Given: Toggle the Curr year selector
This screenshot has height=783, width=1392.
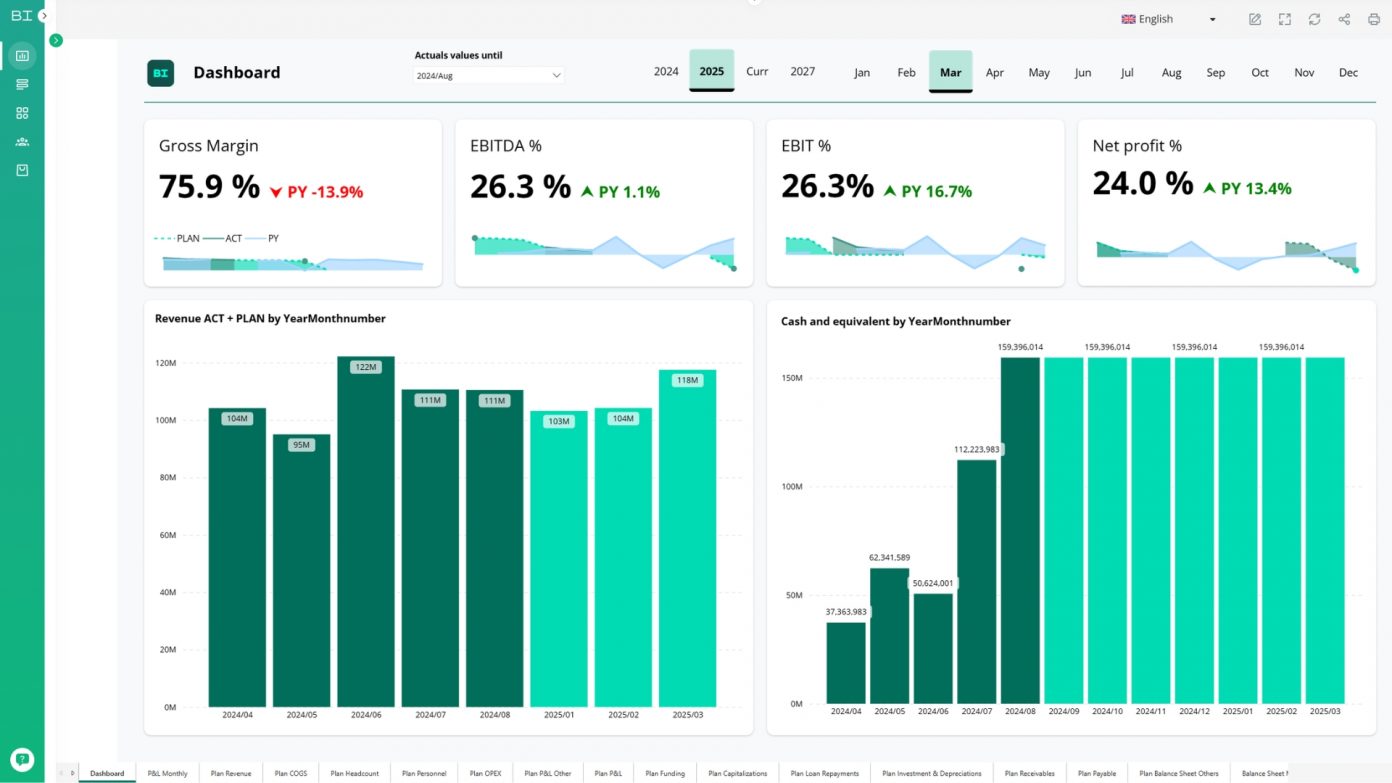Looking at the screenshot, I should tap(757, 72).
